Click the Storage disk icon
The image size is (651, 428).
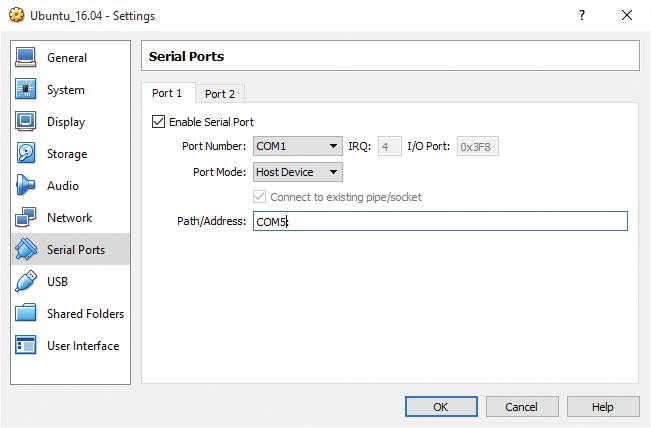coord(26,153)
